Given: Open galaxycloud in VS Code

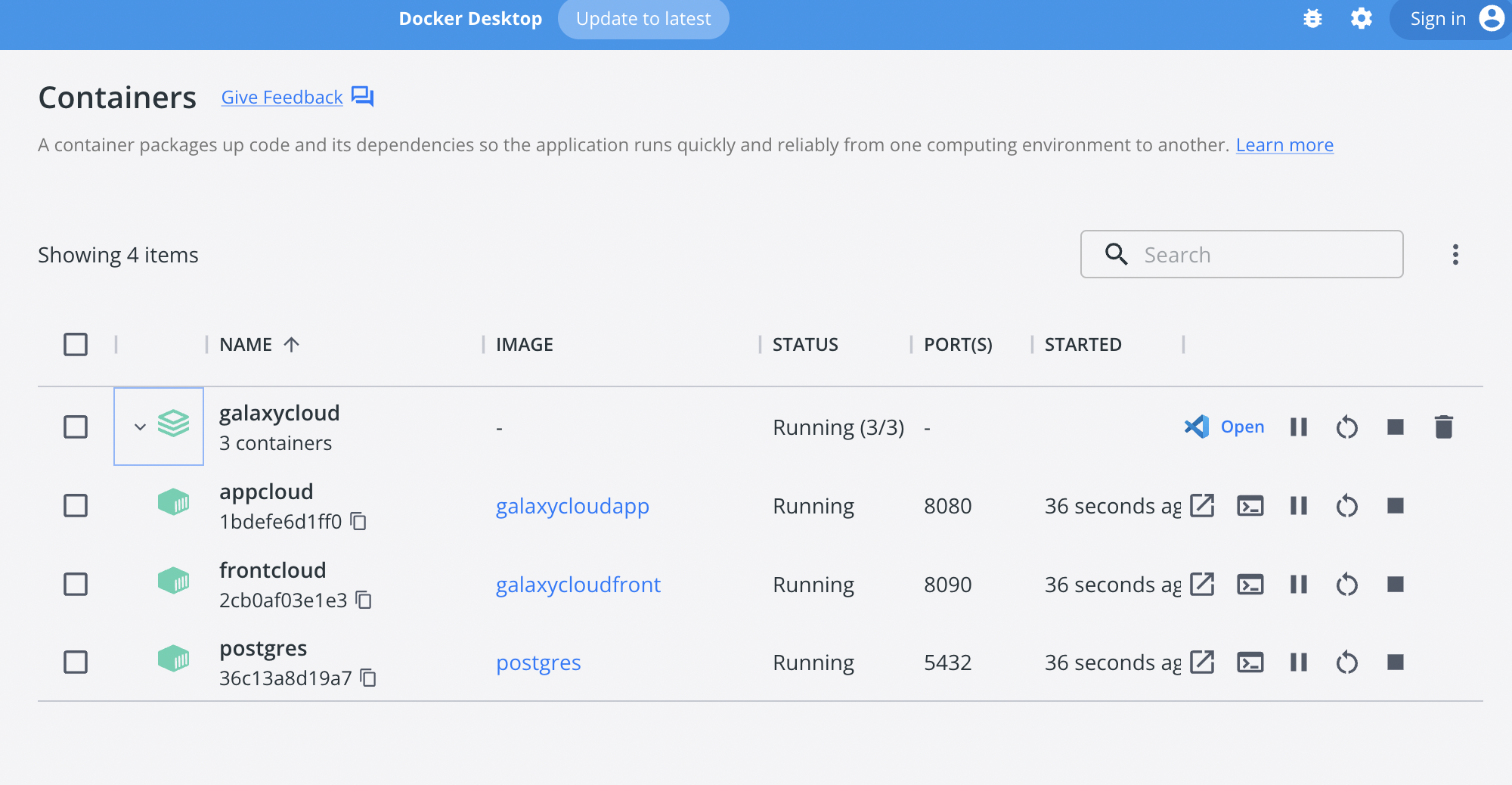Looking at the screenshot, I should pos(1224,427).
